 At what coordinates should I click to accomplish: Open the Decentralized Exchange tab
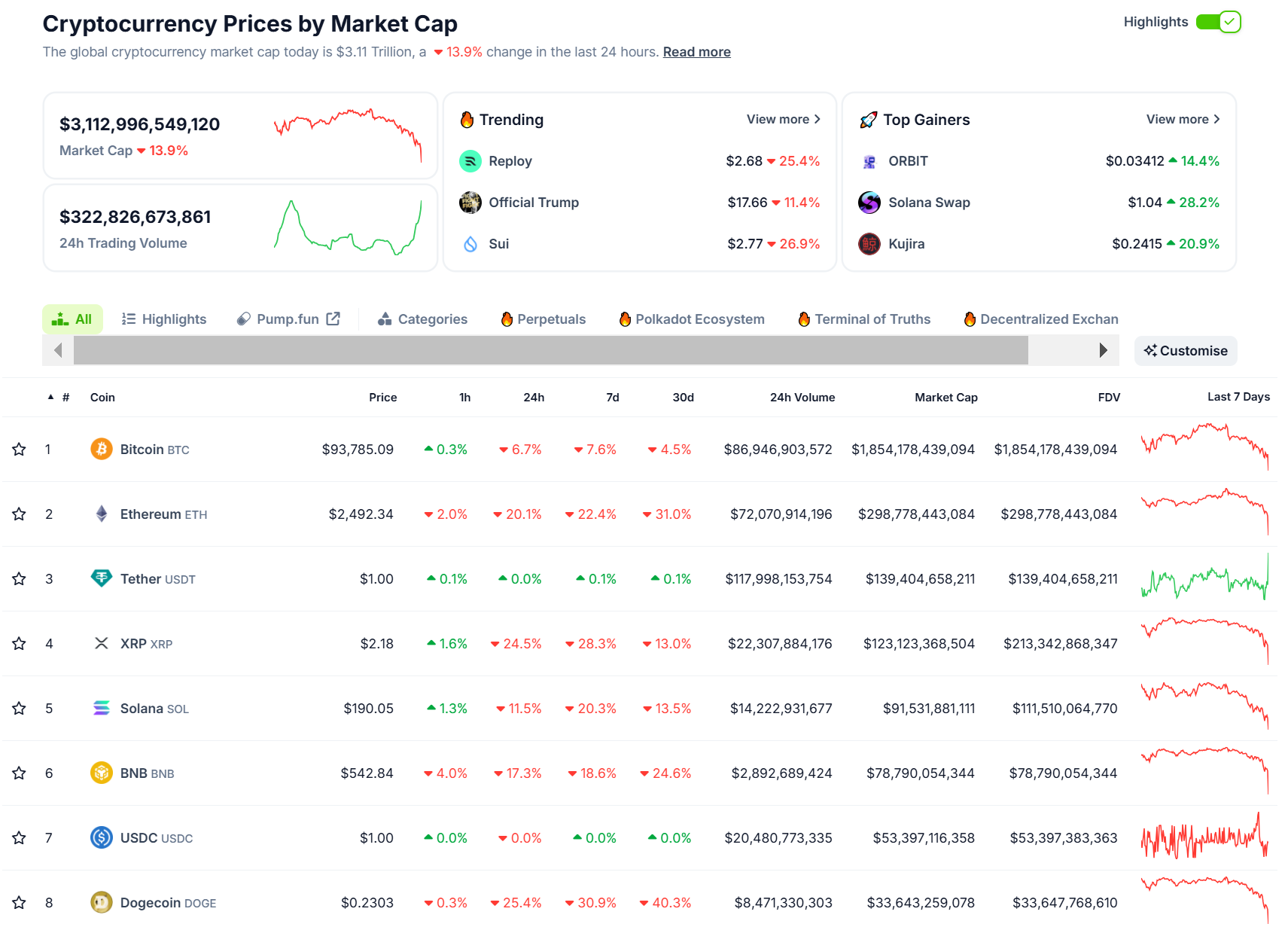1041,319
